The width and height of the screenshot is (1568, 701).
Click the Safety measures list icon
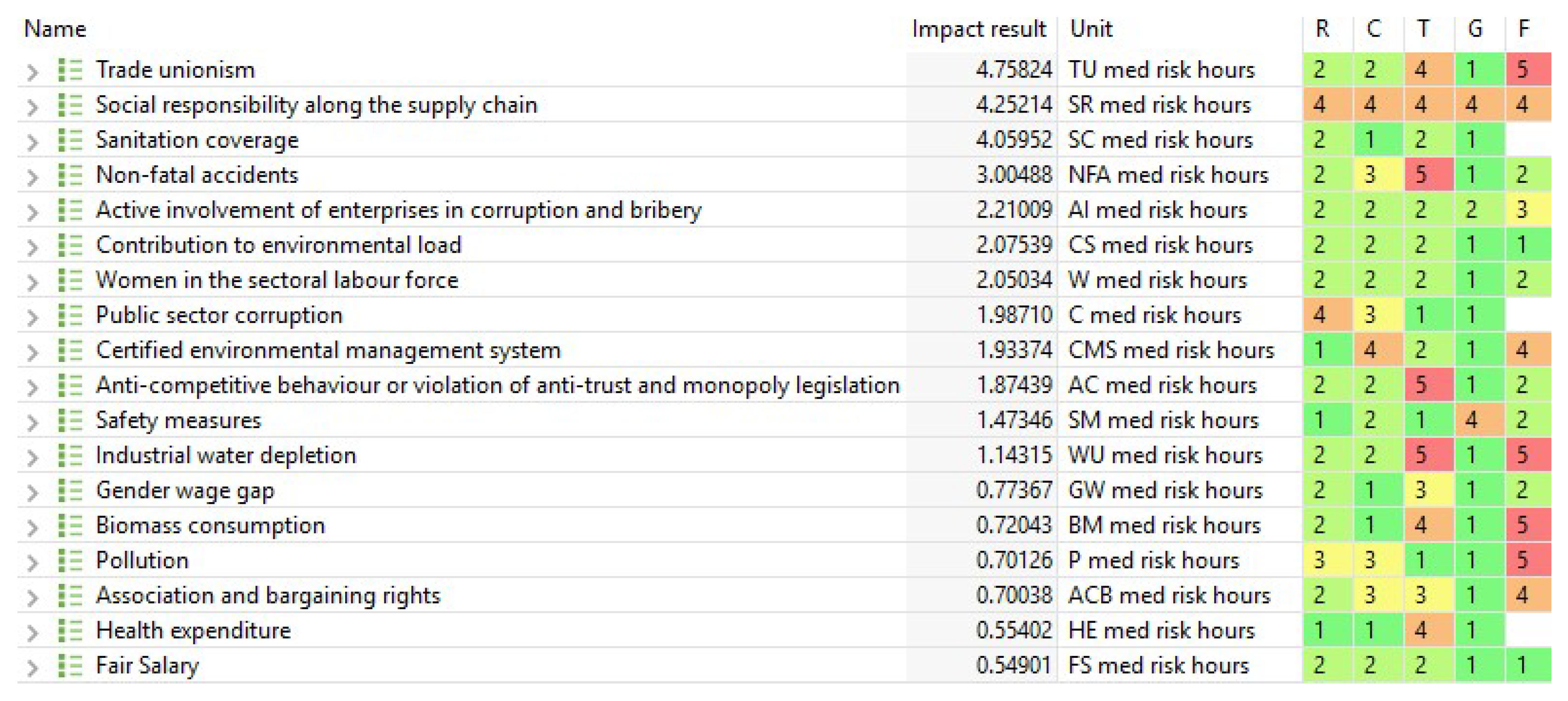pyautogui.click(x=69, y=420)
